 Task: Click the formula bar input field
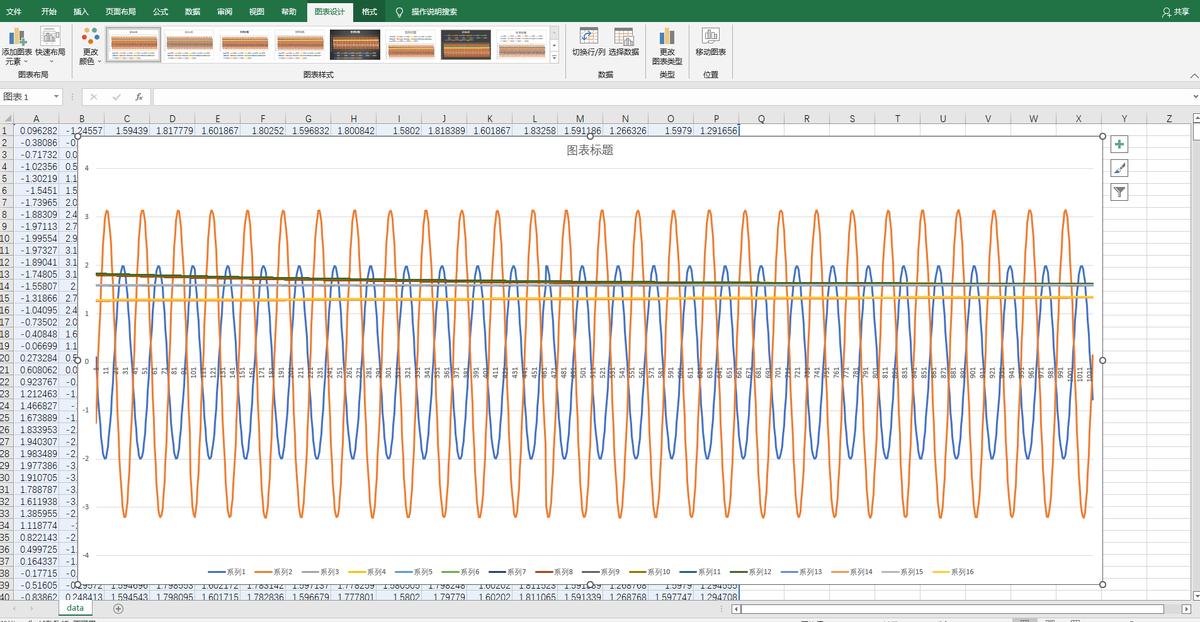coord(600,97)
